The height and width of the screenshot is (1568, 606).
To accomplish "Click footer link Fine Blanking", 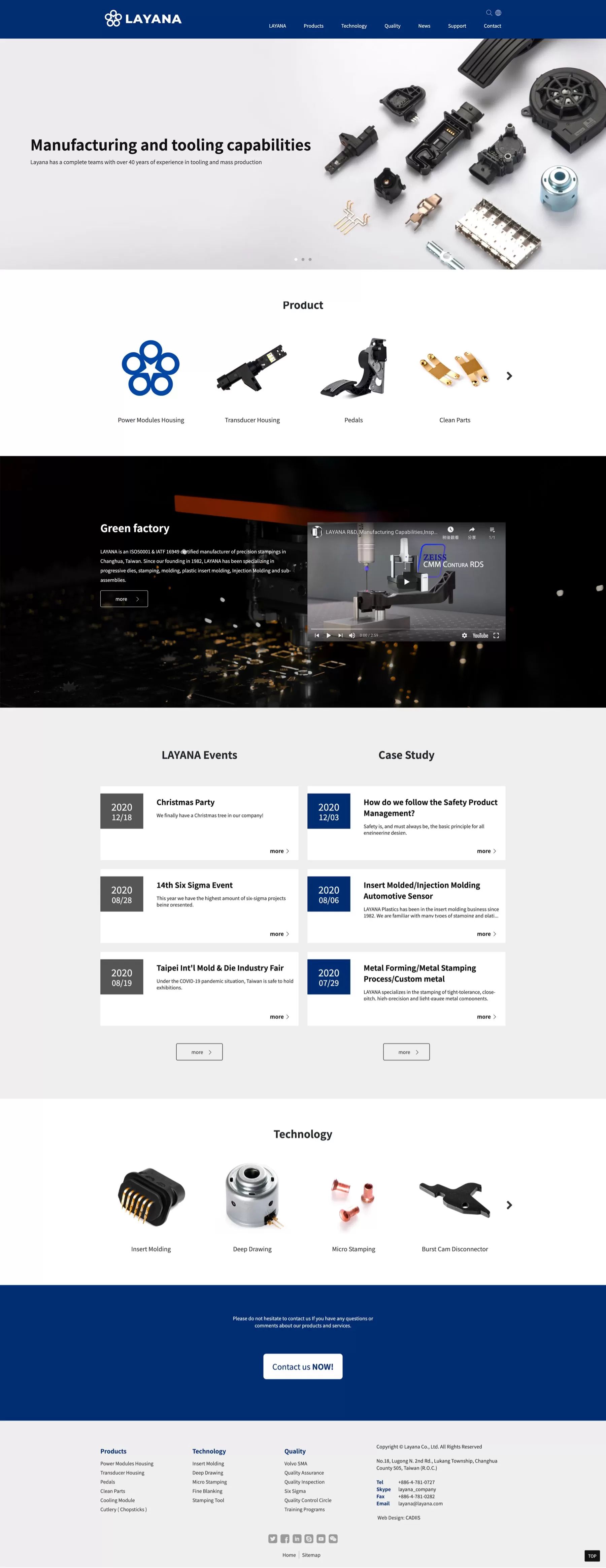I will click(207, 1491).
